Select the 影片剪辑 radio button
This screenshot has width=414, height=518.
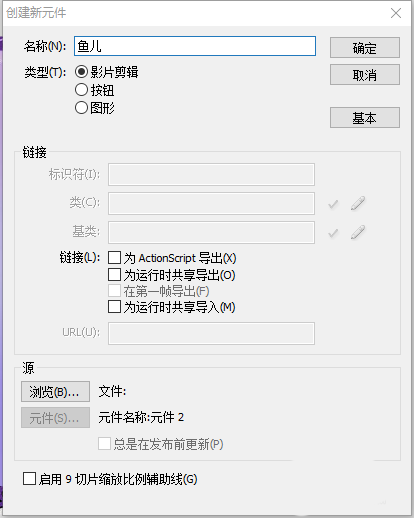(81, 72)
